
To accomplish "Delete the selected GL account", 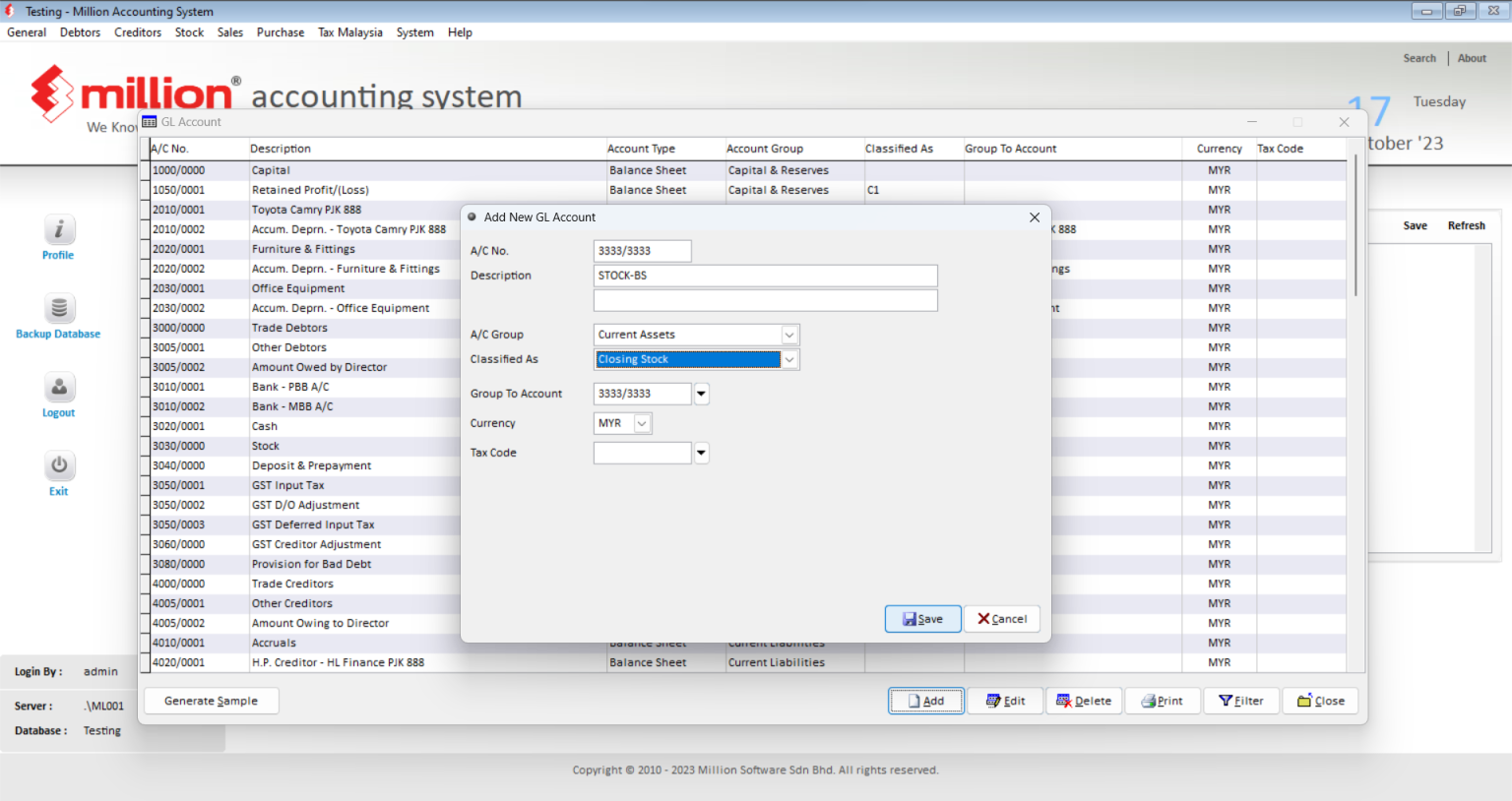I will (x=1084, y=701).
